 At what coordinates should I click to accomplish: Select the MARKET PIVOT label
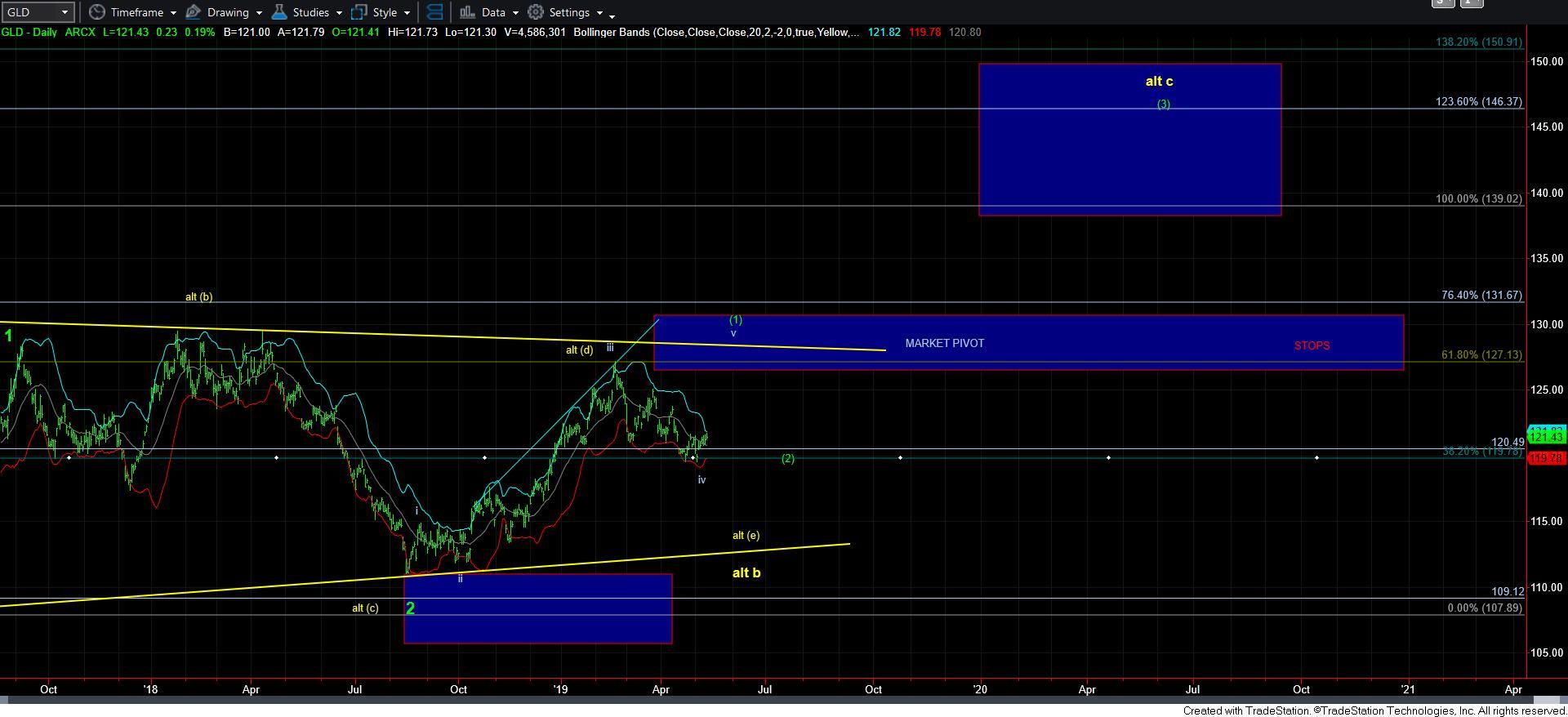pos(944,343)
